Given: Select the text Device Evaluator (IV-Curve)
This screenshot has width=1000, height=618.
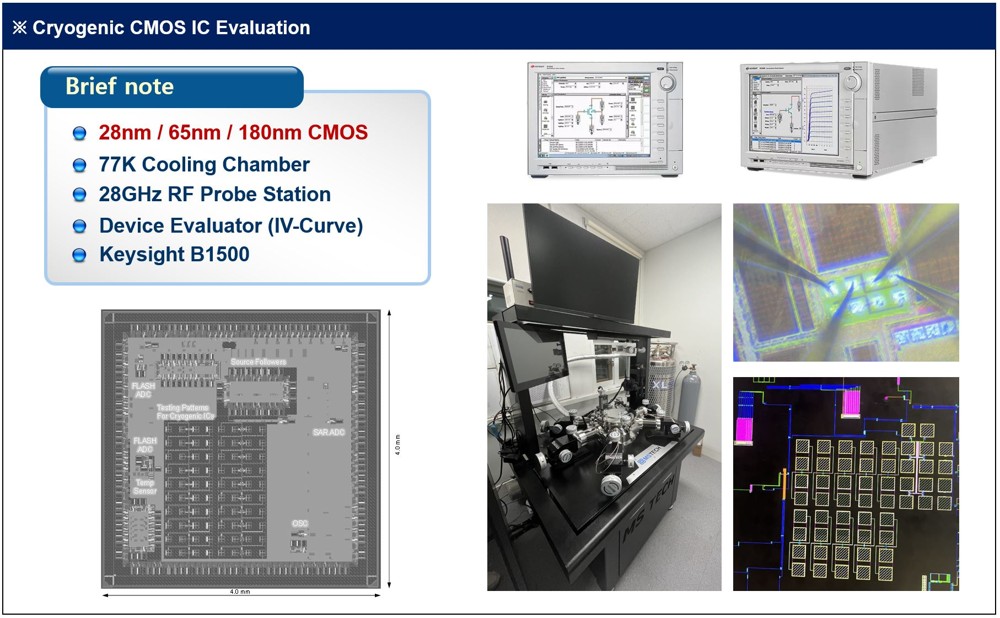Looking at the screenshot, I should [x=231, y=226].
